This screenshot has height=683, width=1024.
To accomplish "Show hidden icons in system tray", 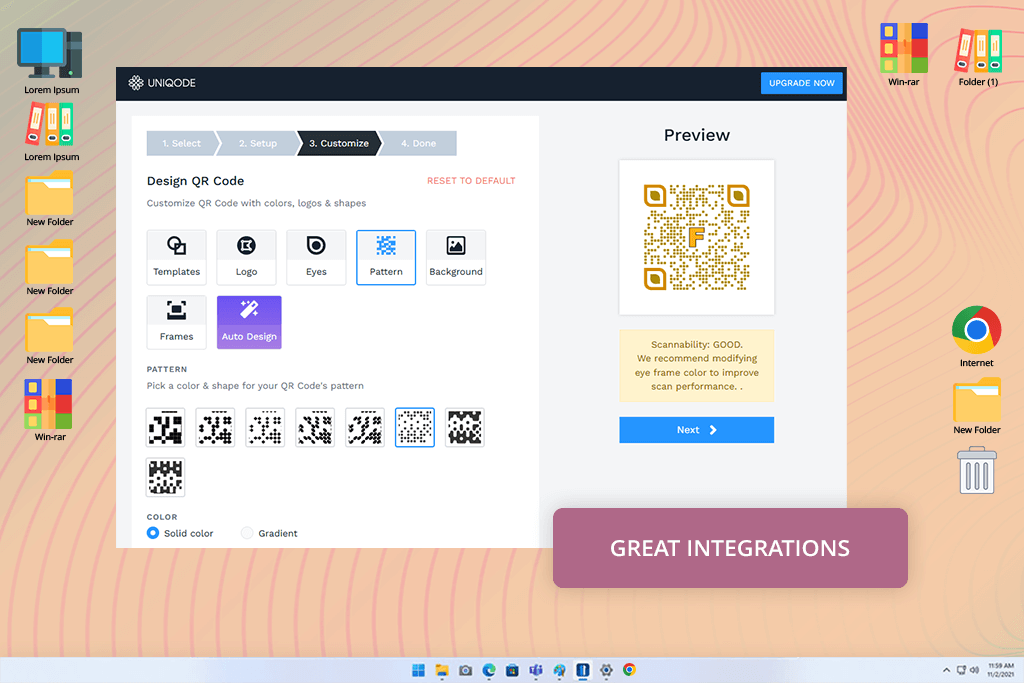I will pyautogui.click(x=946, y=670).
